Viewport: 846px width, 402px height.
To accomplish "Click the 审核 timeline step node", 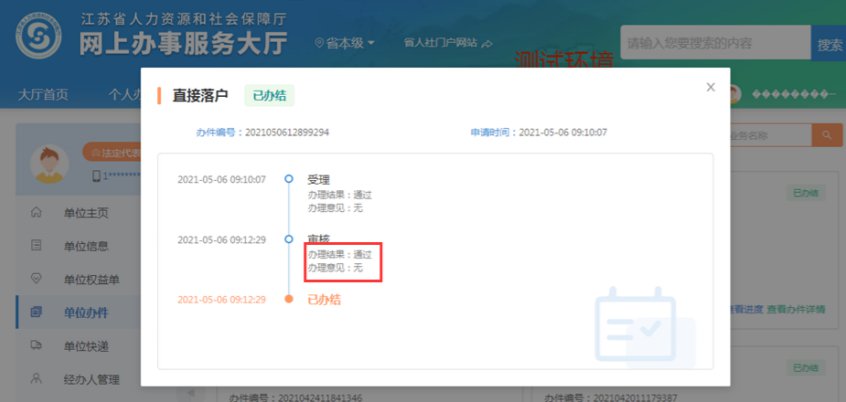I will (x=289, y=239).
